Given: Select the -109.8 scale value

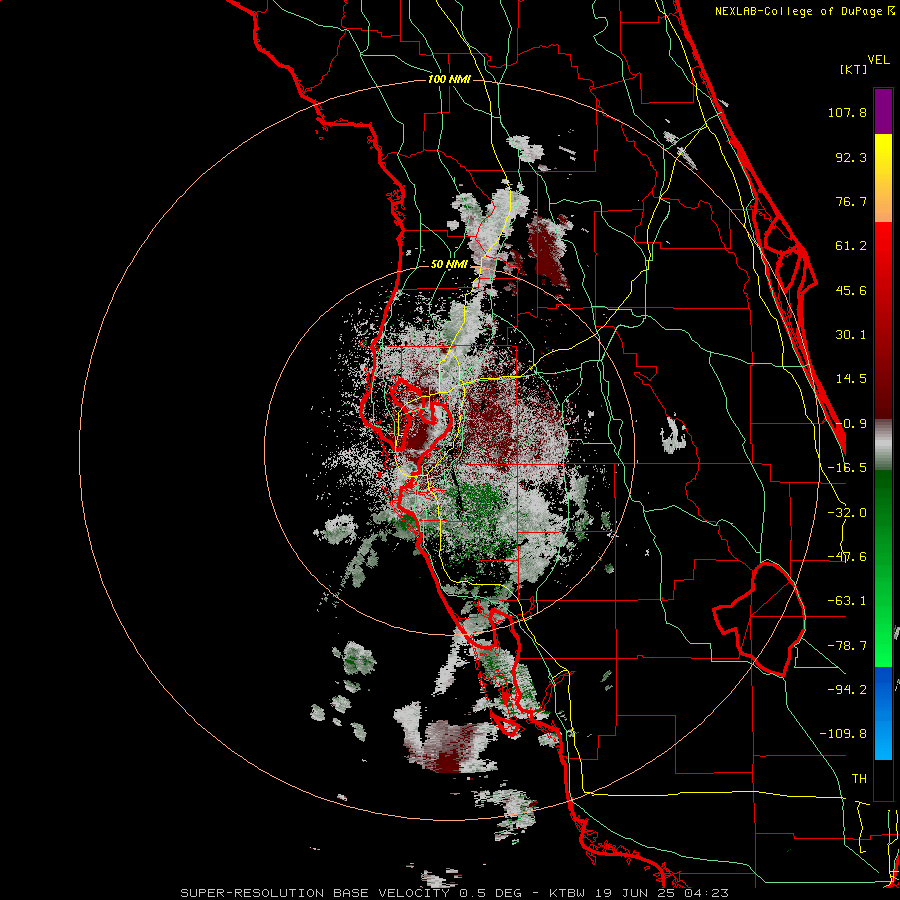Looking at the screenshot, I should 843,734.
